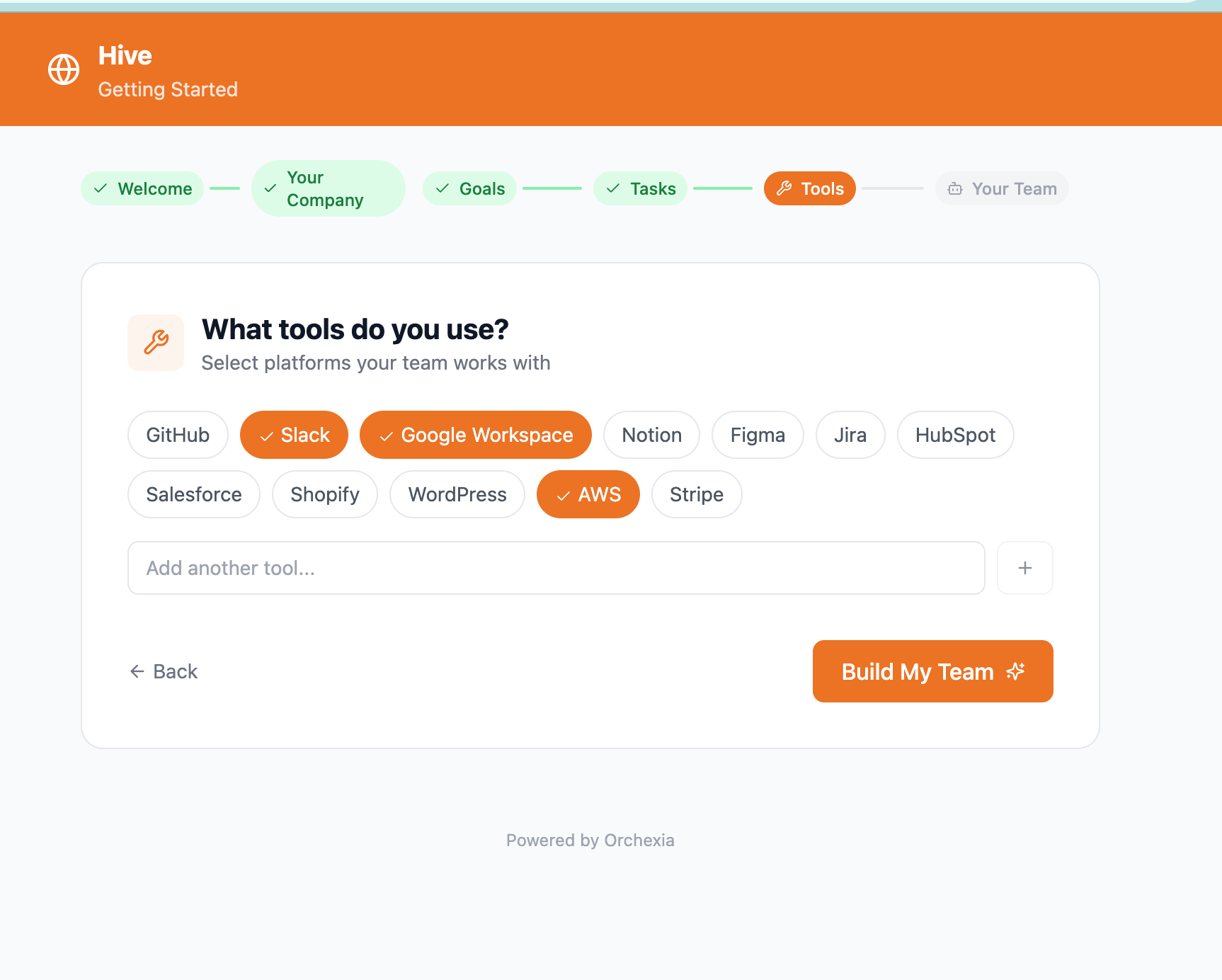1222x980 pixels.
Task: Click the plus icon to add tool
Action: pos(1024,568)
